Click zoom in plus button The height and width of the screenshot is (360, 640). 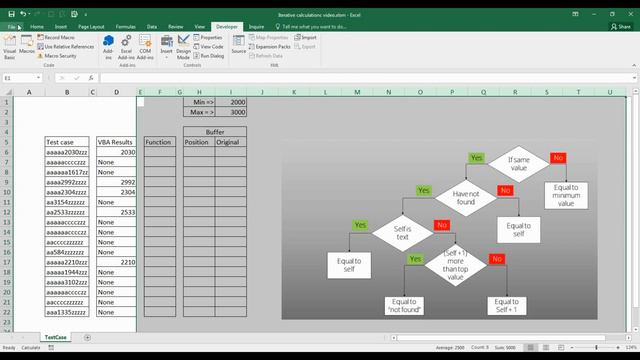618,347
